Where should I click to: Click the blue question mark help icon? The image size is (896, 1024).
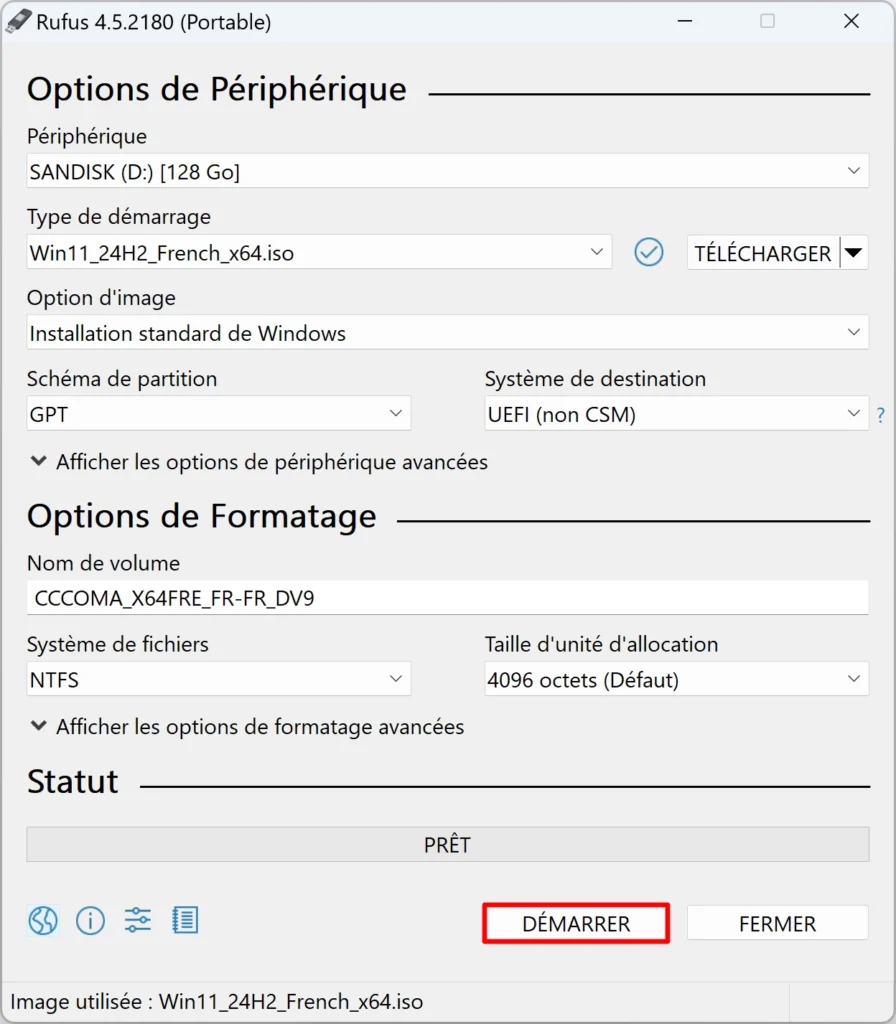(881, 415)
